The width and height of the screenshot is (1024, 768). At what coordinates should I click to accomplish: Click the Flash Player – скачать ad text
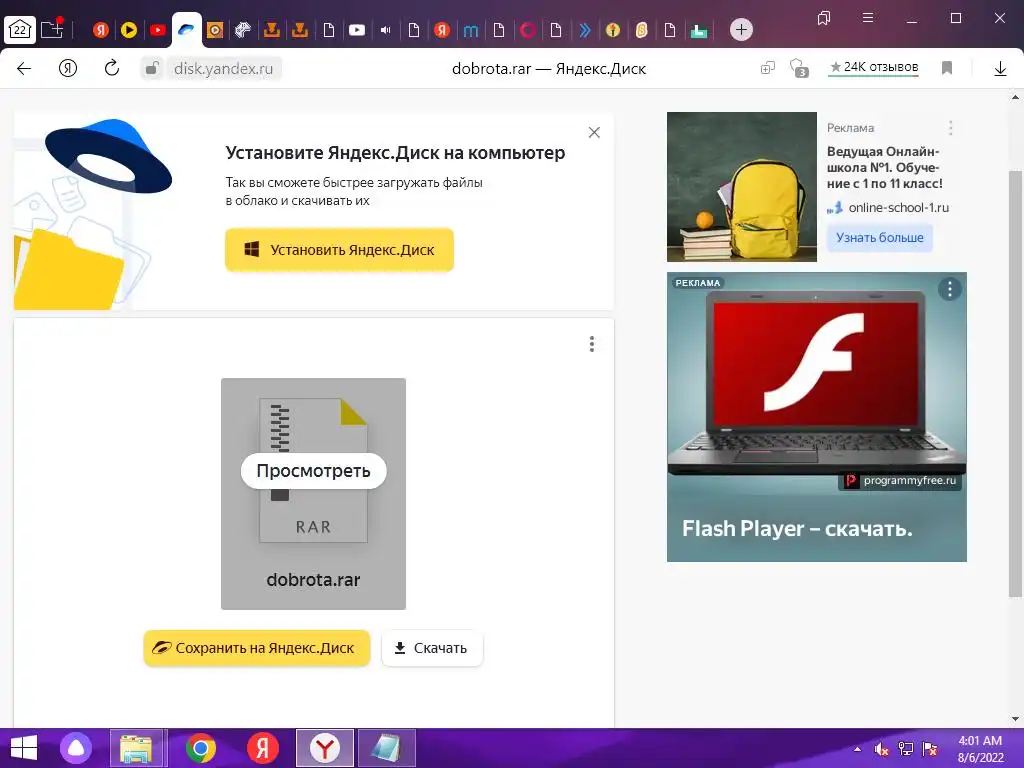point(797,528)
